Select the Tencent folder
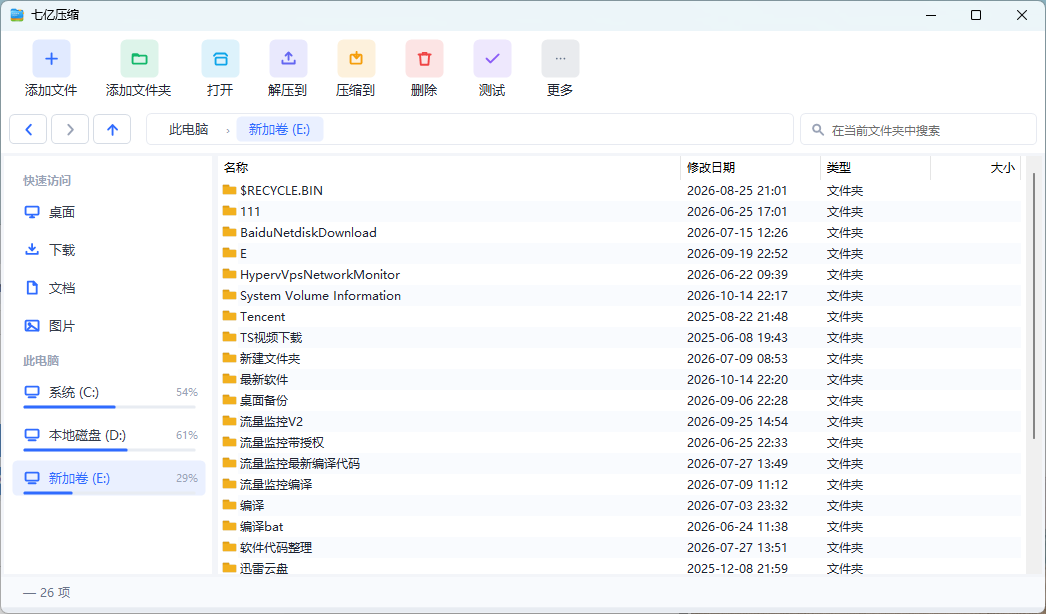1046x614 pixels. point(620,317)
